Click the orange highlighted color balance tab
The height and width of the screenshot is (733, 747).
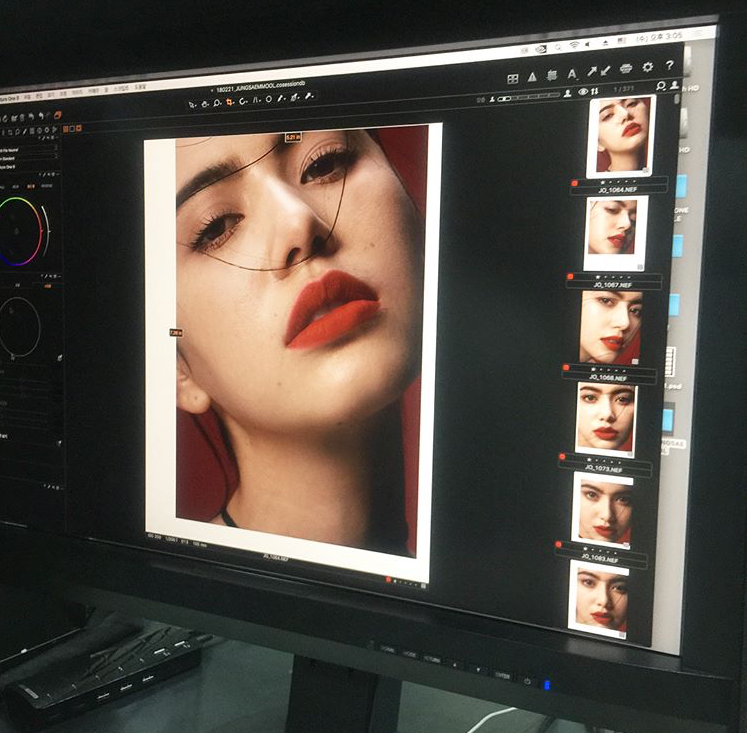30,187
